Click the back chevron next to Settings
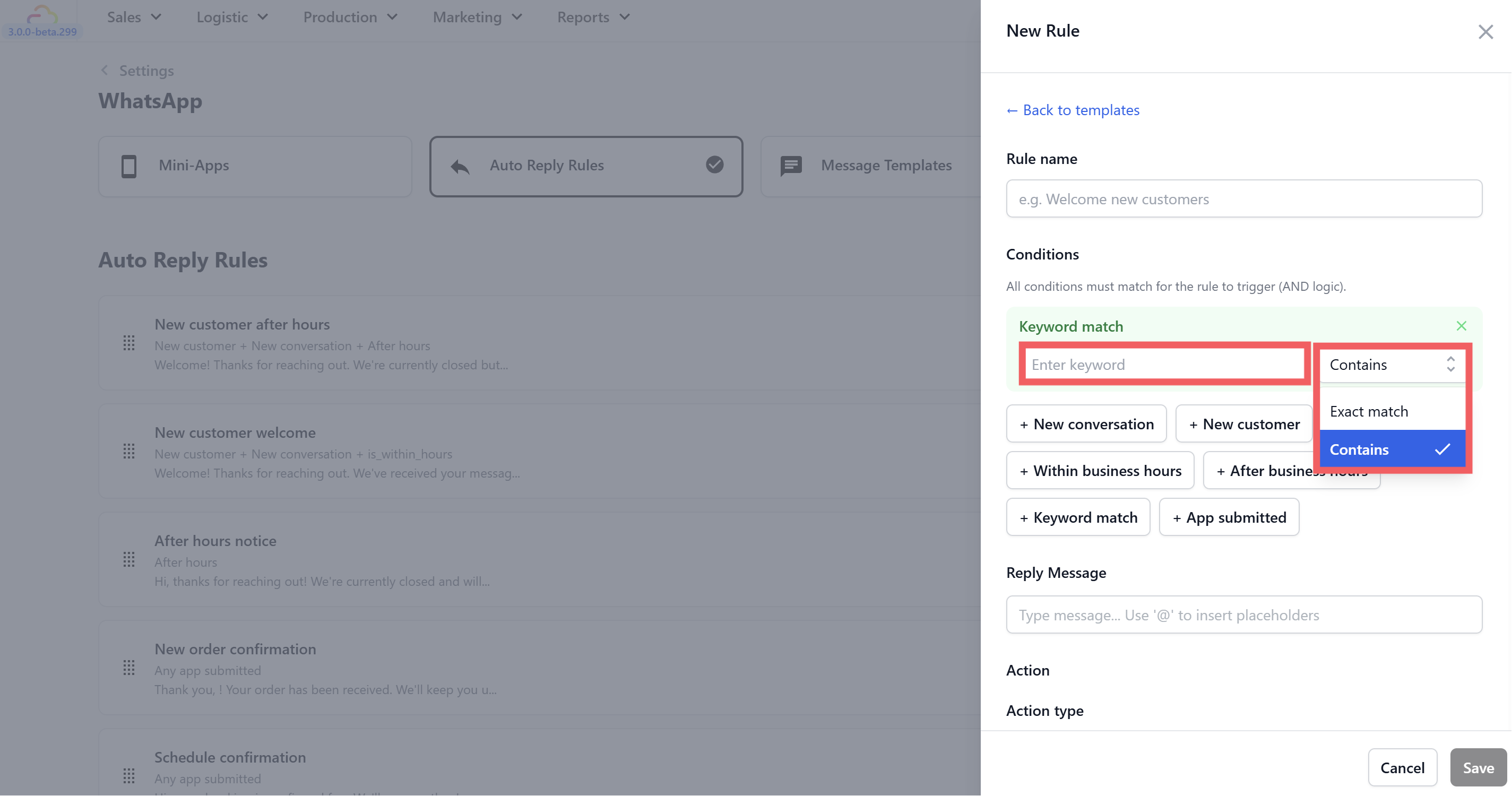Viewport: 1512px width, 796px height. (105, 71)
